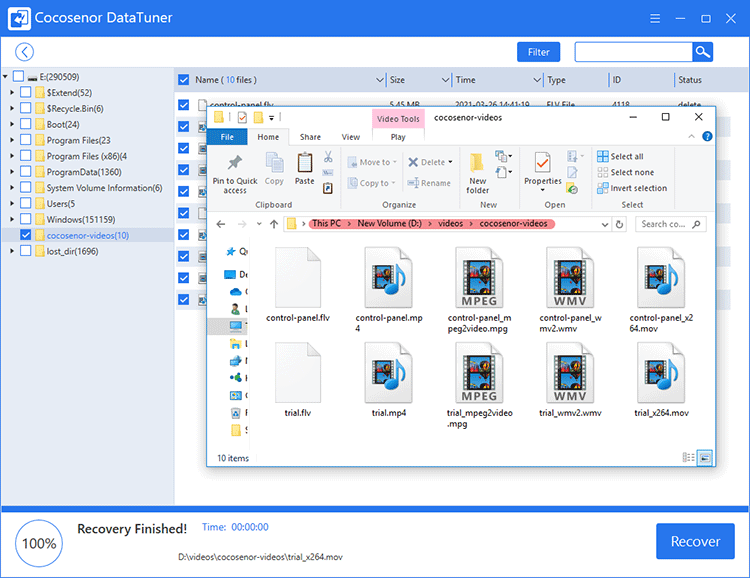Click the Recover button

(x=695, y=541)
